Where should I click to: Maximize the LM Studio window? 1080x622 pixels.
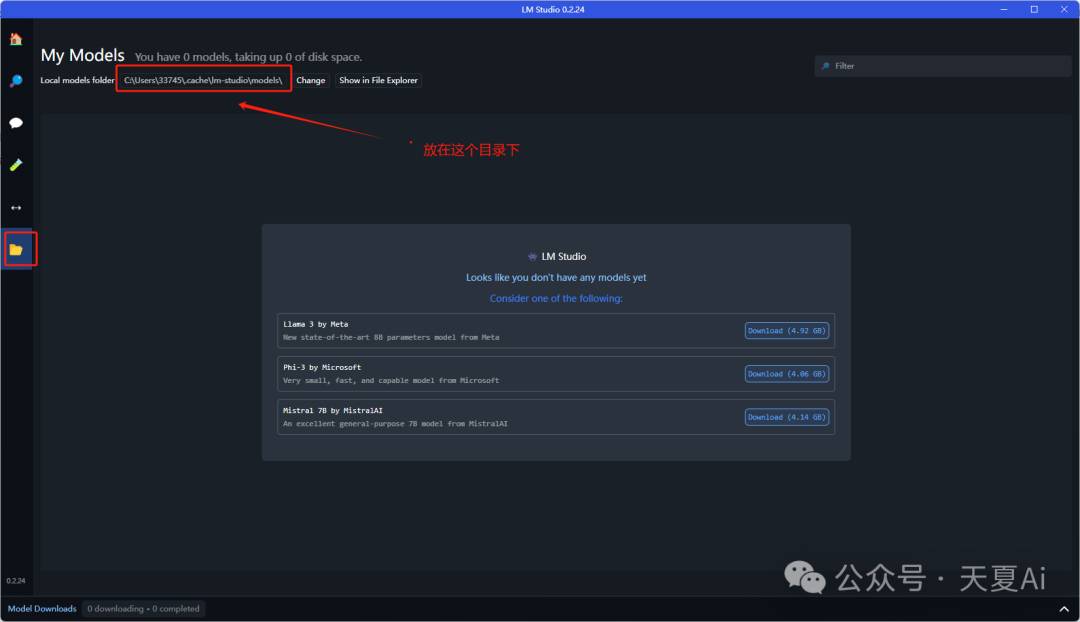pos(1034,9)
